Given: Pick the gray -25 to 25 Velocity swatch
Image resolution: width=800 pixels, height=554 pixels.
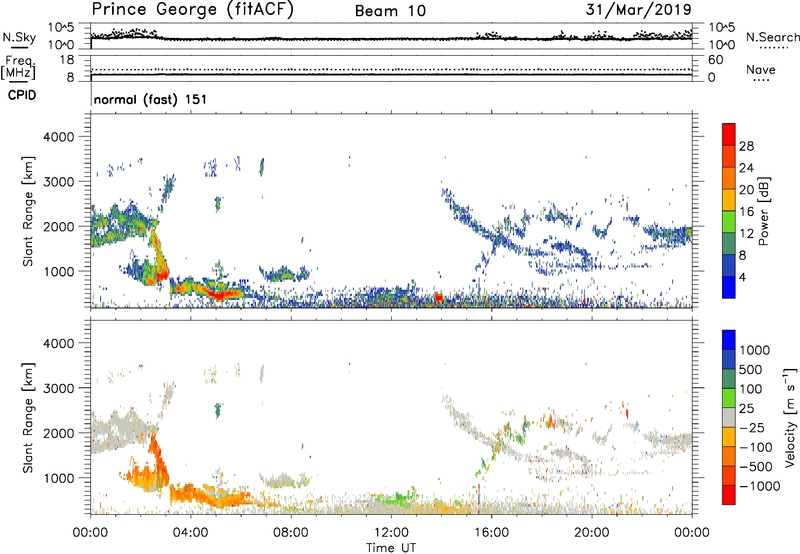Looking at the screenshot, I should [x=729, y=417].
